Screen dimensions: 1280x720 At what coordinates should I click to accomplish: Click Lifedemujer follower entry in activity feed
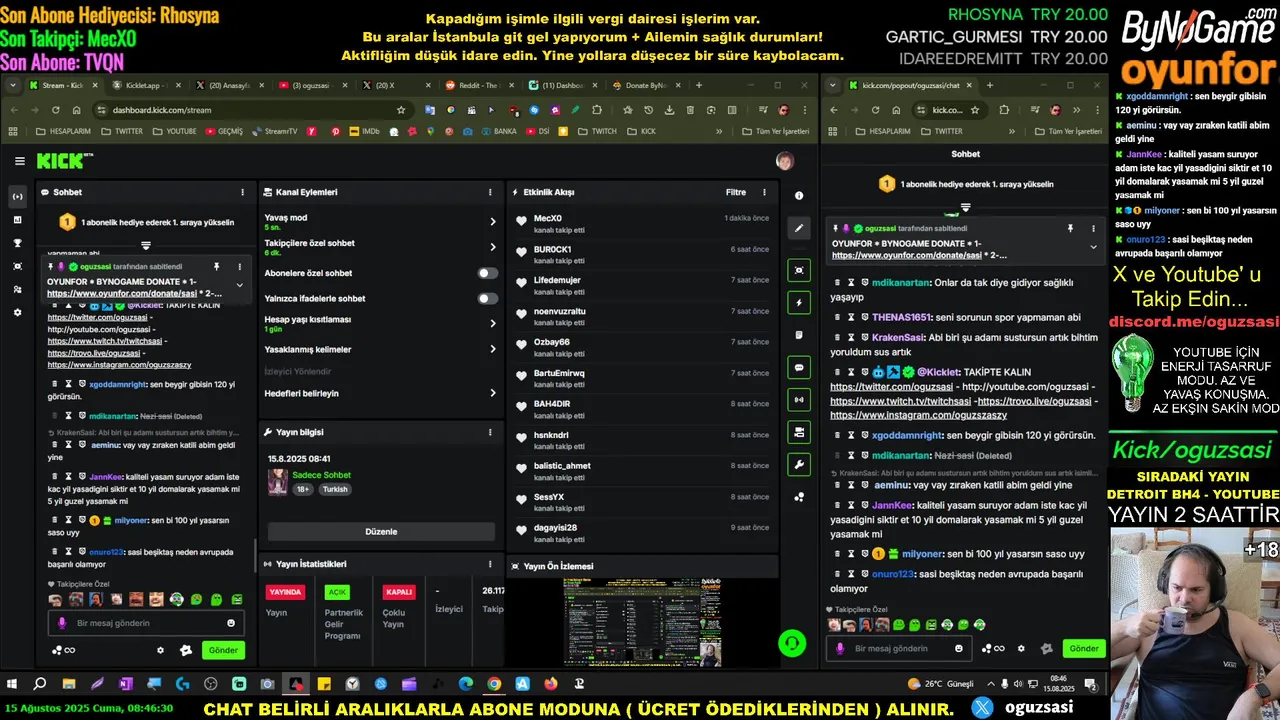click(642, 286)
